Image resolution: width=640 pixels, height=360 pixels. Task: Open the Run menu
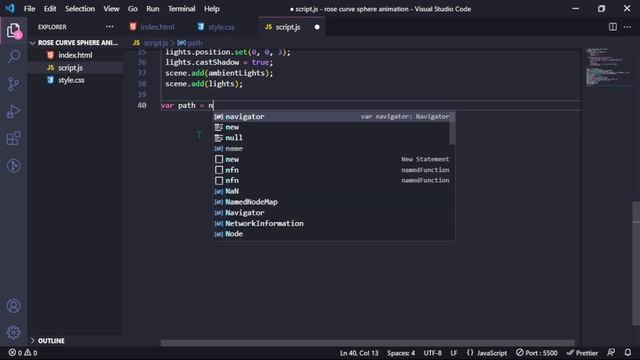pos(153,9)
